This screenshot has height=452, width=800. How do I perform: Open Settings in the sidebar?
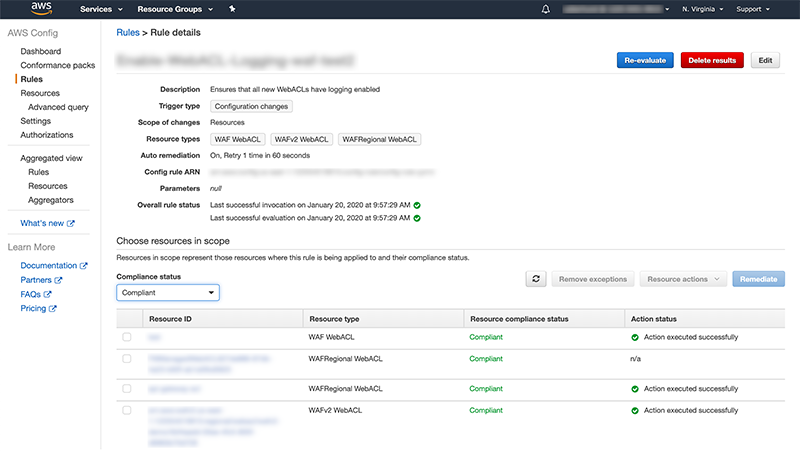click(x=36, y=121)
